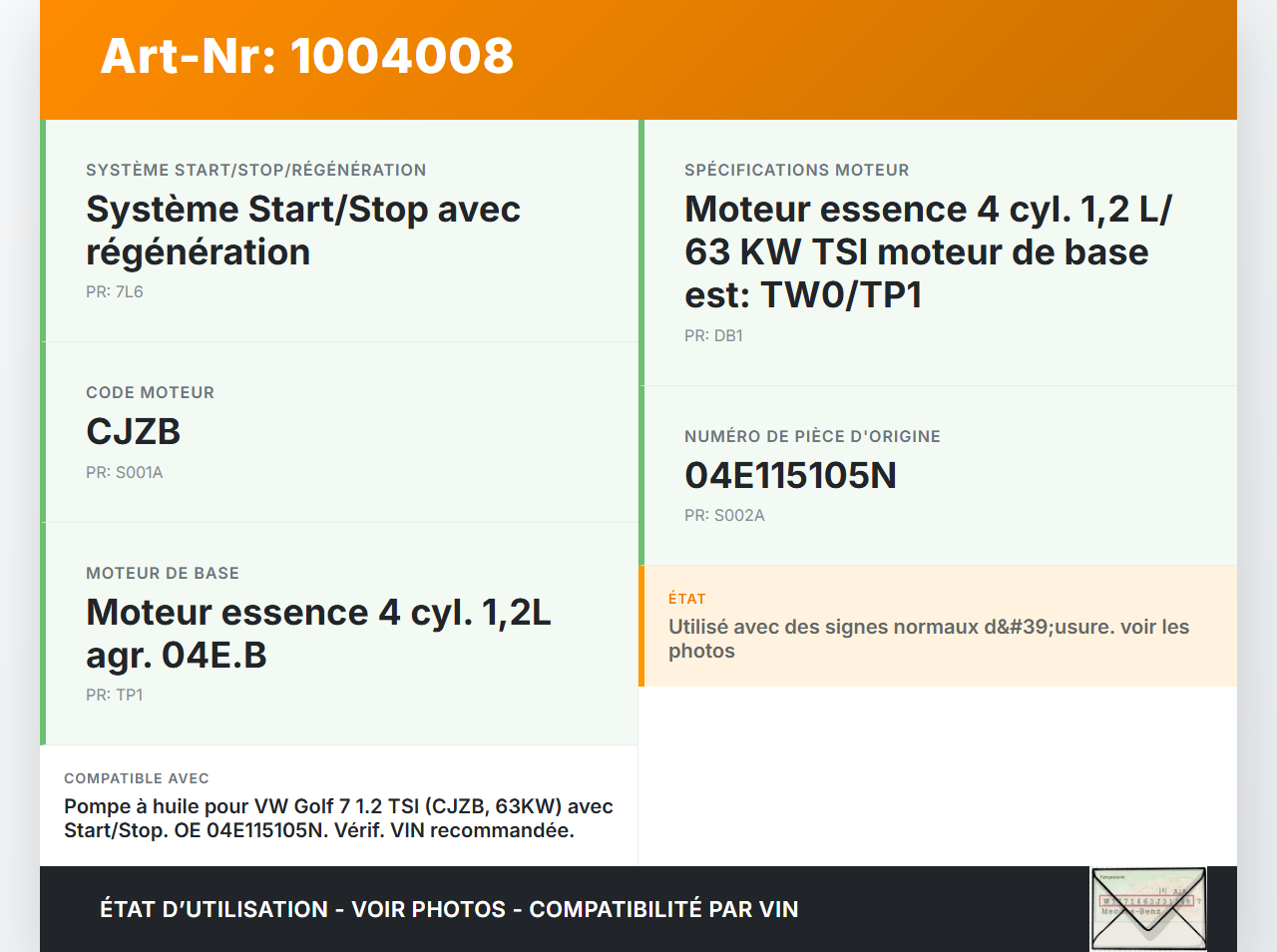Screen dimensions: 1277x952
Task: Click the orange ÉTAT condition banner
Action: point(938,626)
